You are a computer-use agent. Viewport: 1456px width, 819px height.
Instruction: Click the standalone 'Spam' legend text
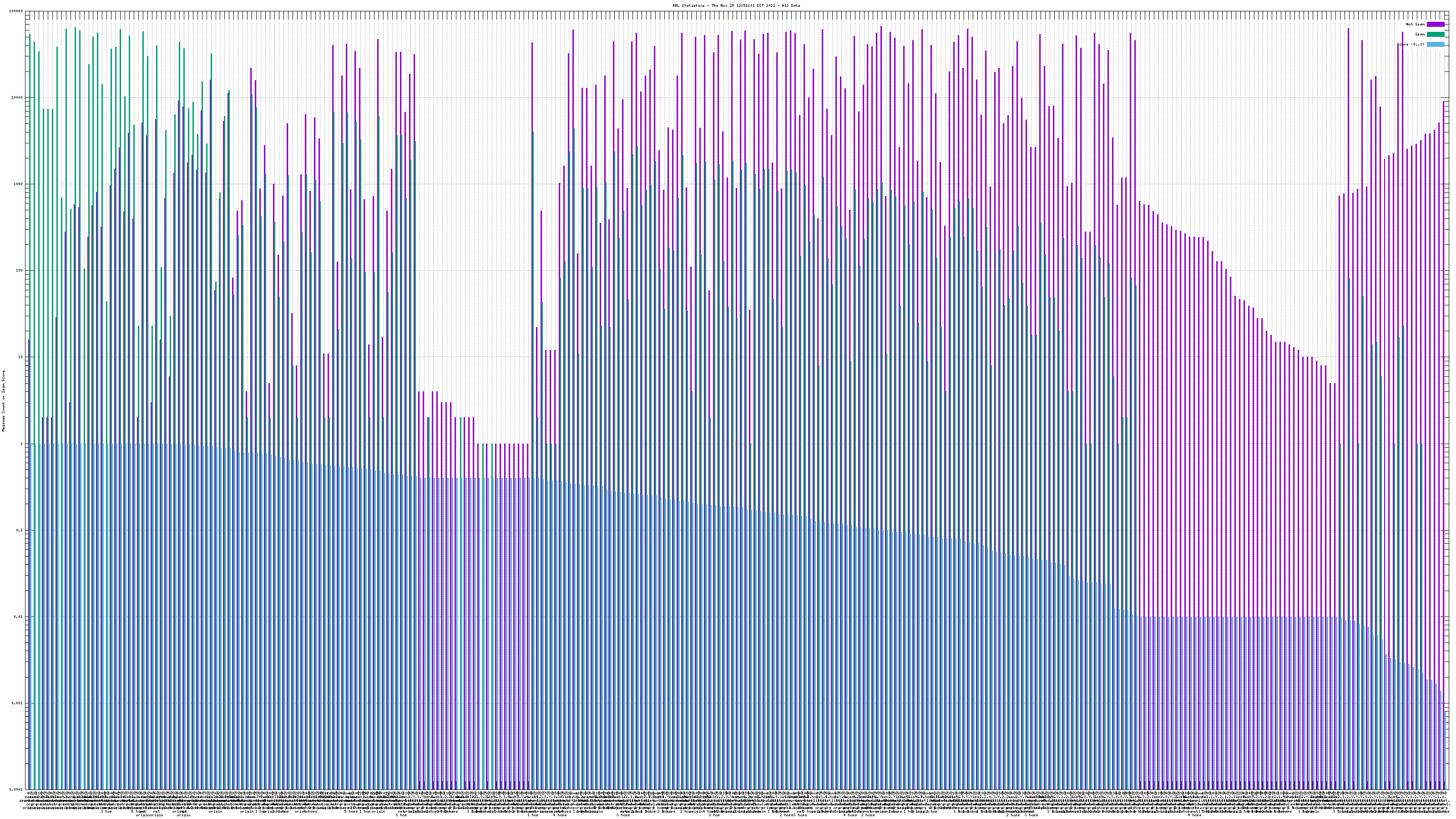[x=1420, y=35]
